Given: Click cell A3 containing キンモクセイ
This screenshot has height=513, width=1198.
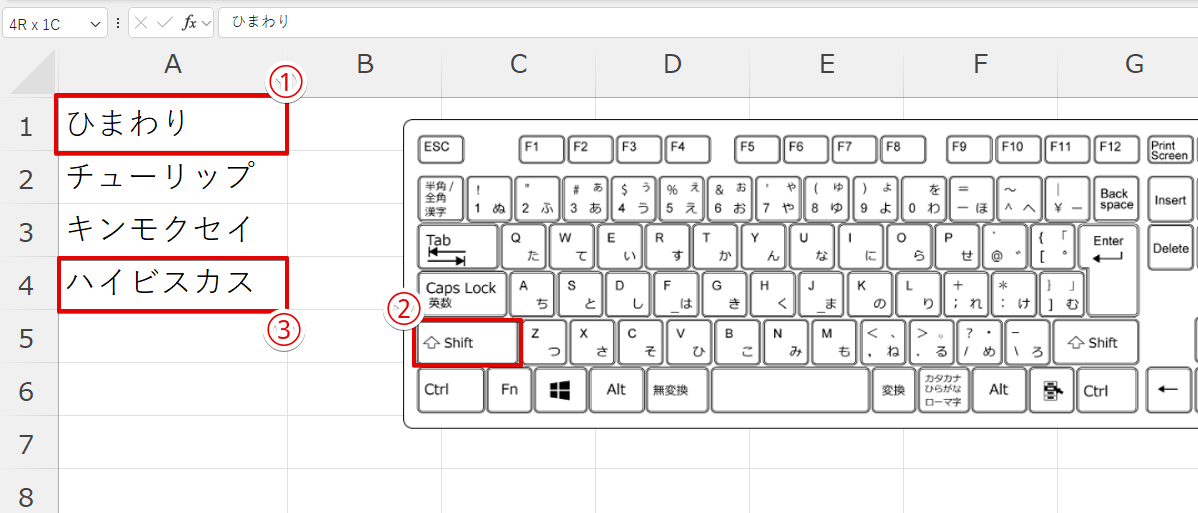Looking at the screenshot, I should tap(172, 231).
